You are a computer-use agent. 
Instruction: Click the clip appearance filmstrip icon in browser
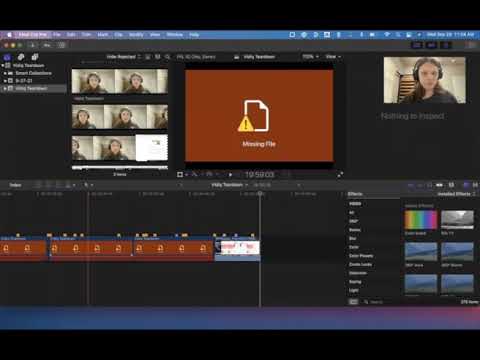point(148,57)
